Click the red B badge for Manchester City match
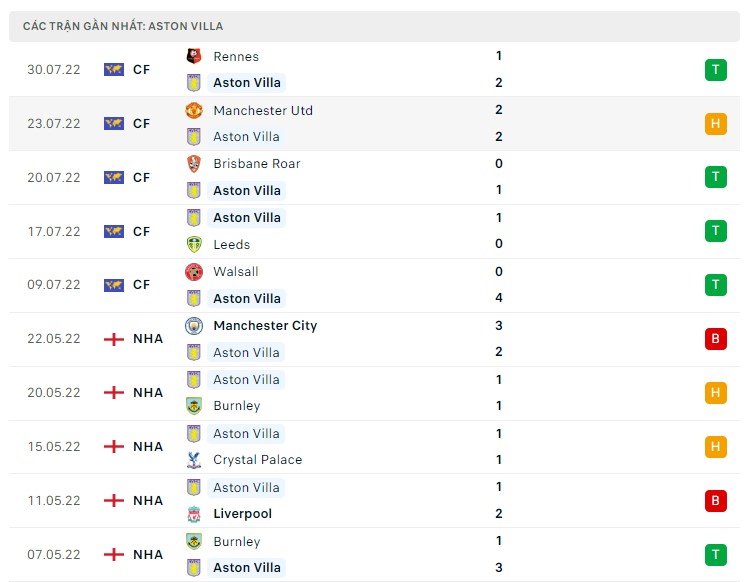The width and height of the screenshot is (744, 582). 715,339
